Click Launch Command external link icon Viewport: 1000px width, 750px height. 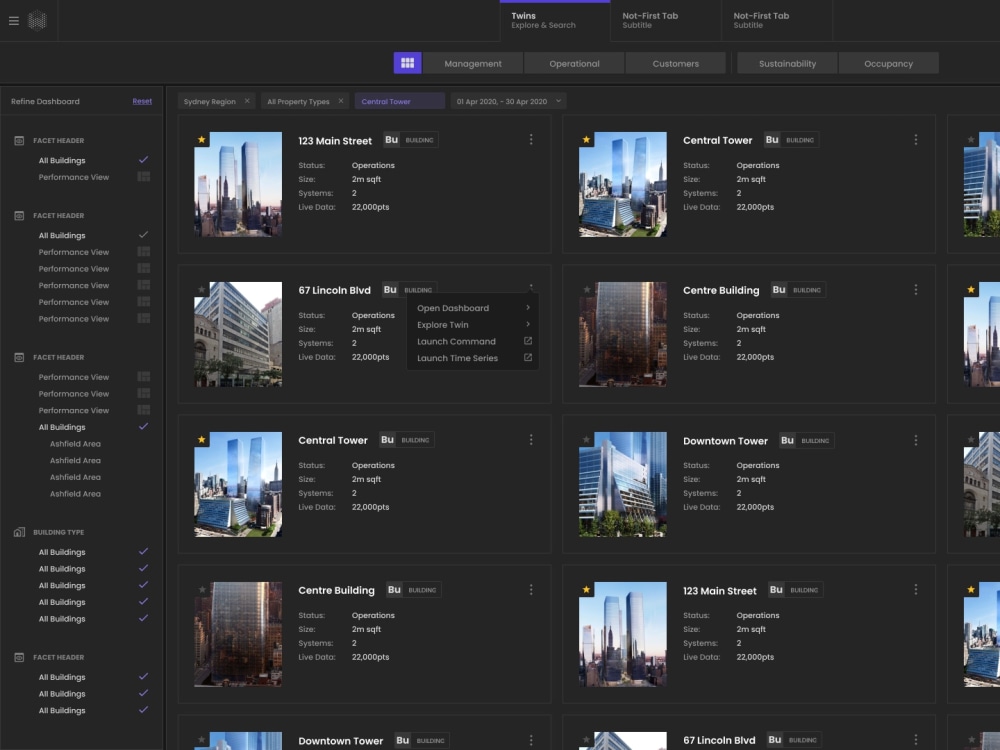[528, 341]
